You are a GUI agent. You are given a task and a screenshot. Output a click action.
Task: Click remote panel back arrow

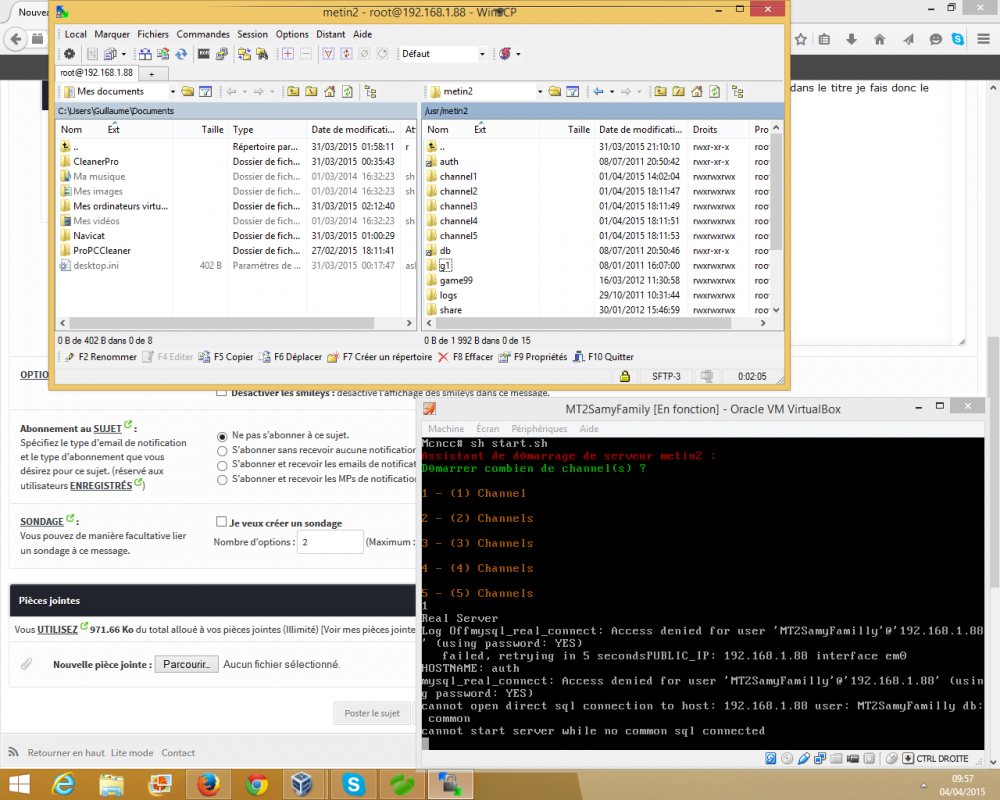point(598,92)
